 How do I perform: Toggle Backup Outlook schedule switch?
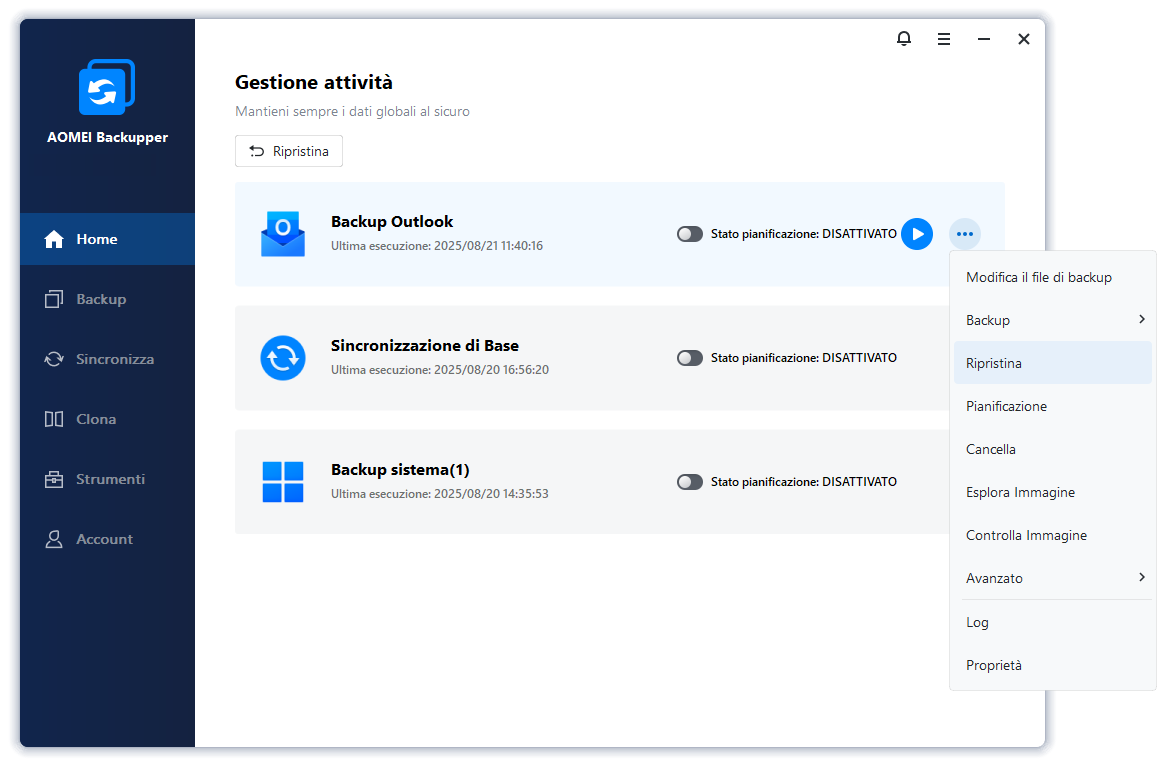click(690, 234)
